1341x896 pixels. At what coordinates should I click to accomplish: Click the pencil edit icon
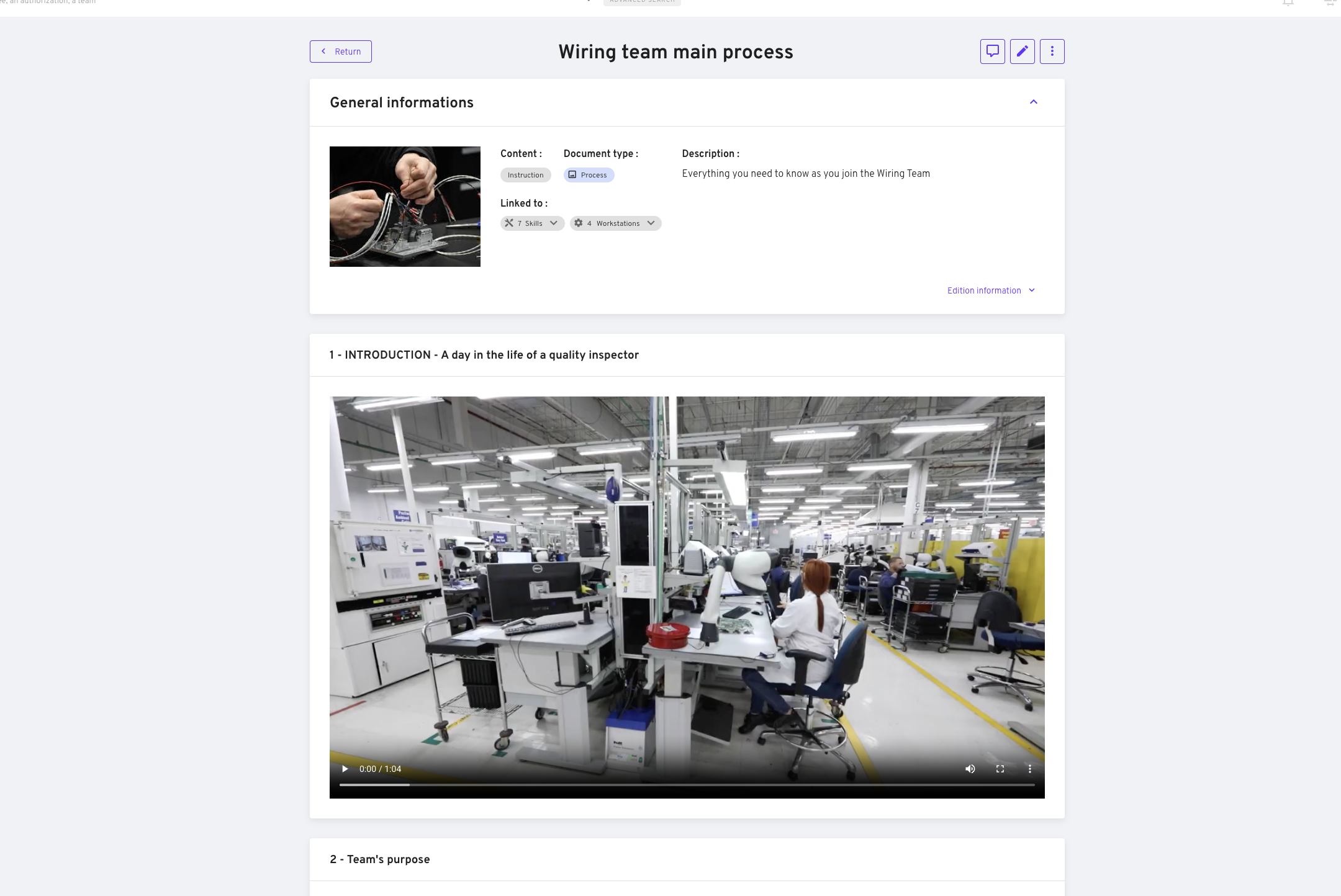click(1022, 52)
